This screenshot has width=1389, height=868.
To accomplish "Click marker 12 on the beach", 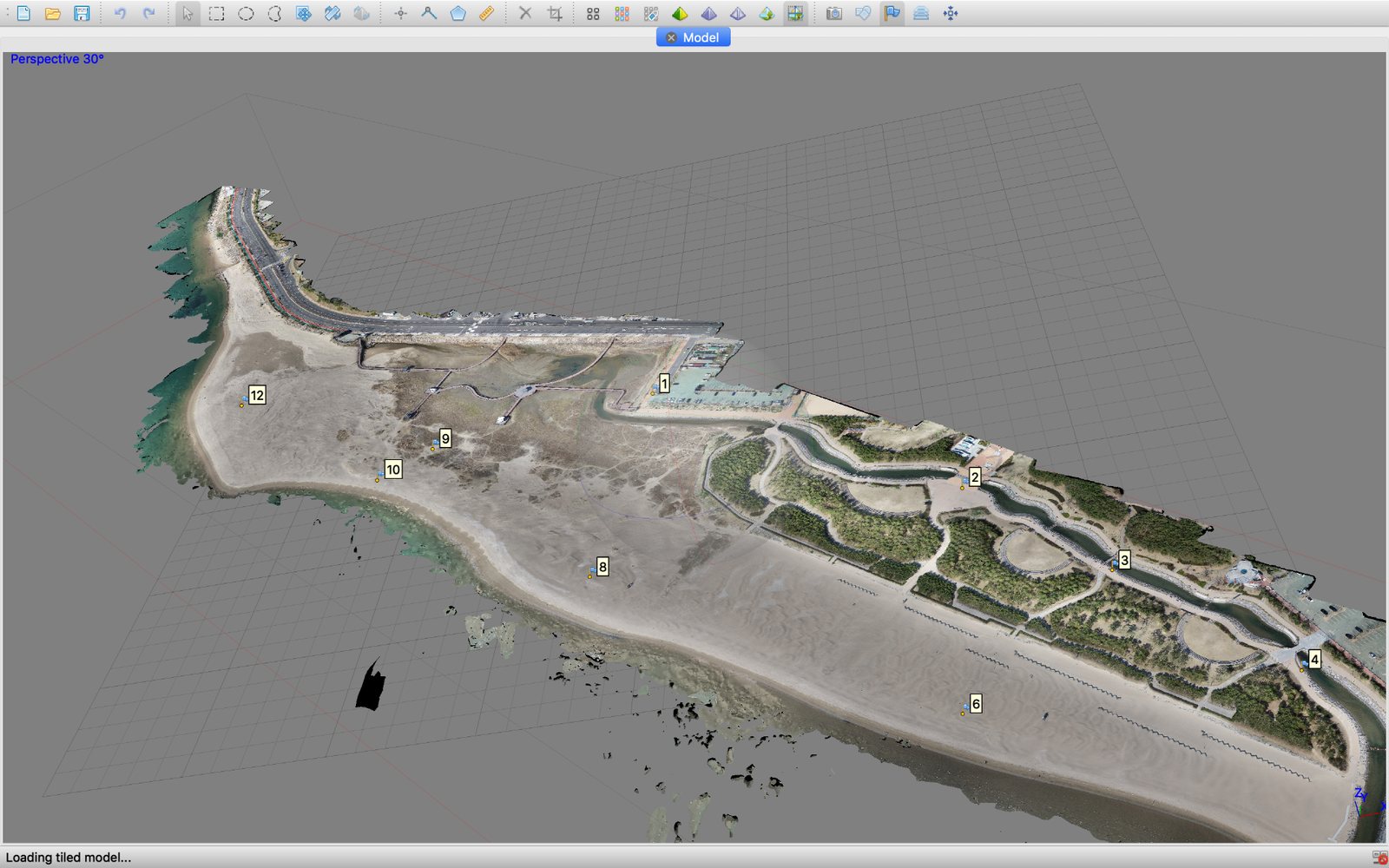I will pyautogui.click(x=257, y=395).
